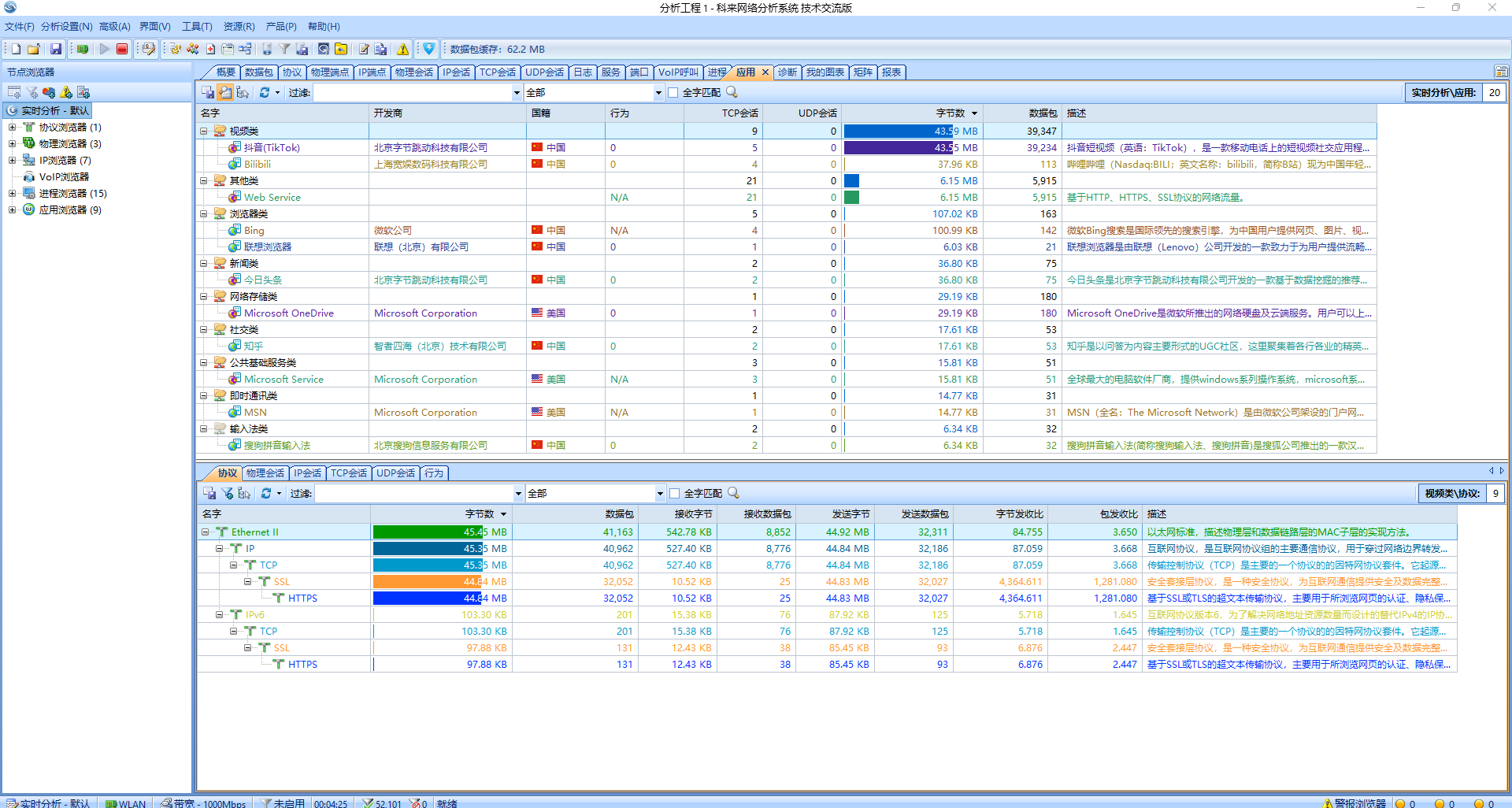Enable 全字匹配 checkbox in the upper filter bar
The height and width of the screenshot is (808, 1512).
tap(673, 92)
